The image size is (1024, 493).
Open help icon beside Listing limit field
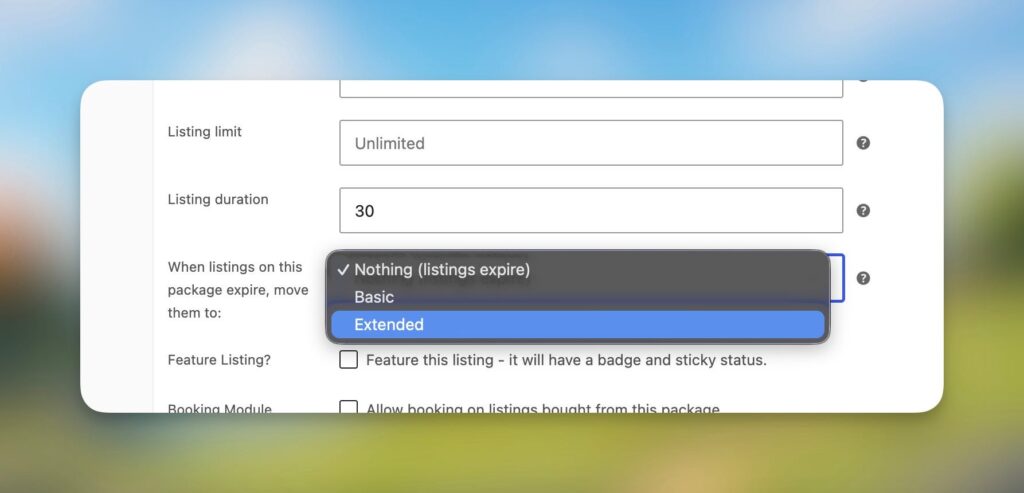coord(863,143)
